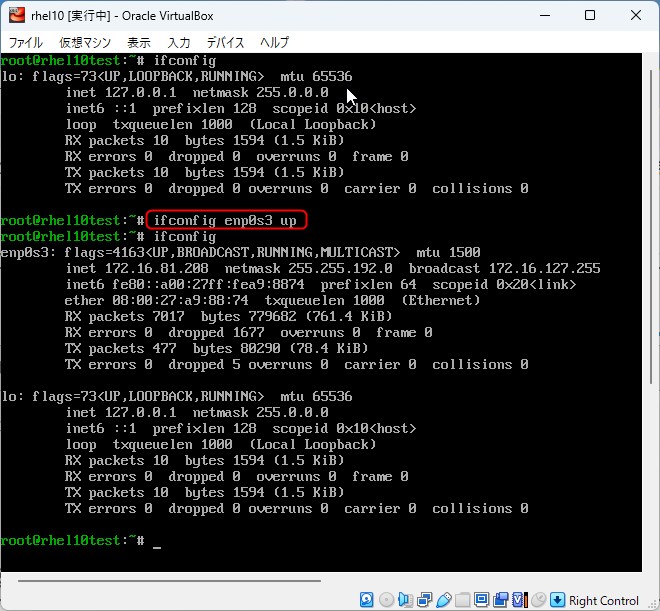Click the 'ifconfig enp0s3 up' command text
Viewport: 660px width, 611px height.
pos(225,220)
